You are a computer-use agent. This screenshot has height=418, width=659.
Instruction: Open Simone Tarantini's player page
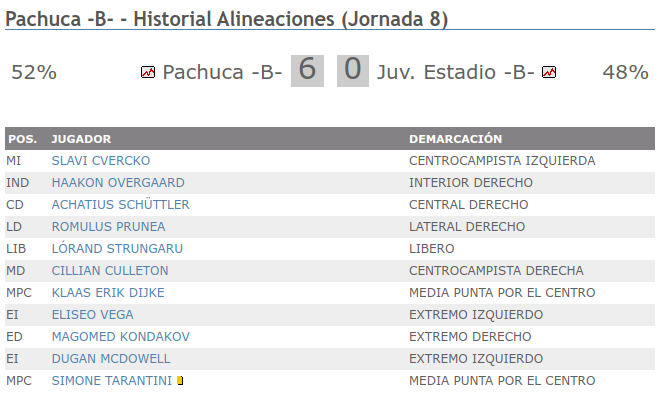tap(112, 380)
